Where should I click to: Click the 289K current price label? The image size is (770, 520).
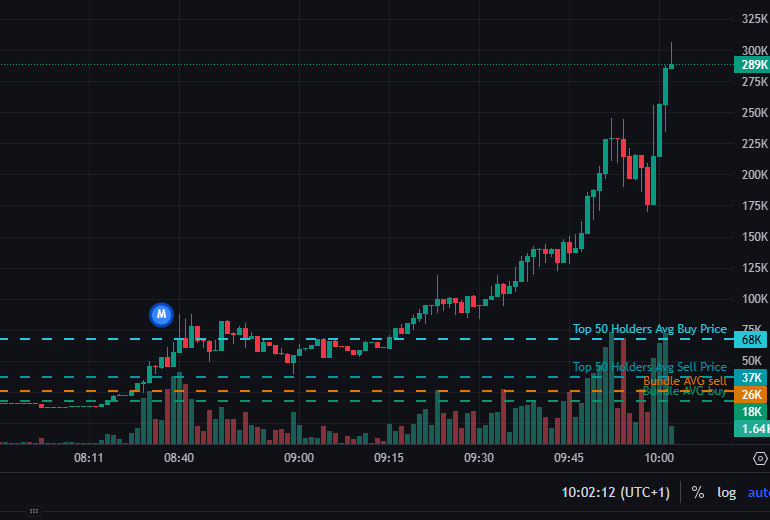coord(752,65)
